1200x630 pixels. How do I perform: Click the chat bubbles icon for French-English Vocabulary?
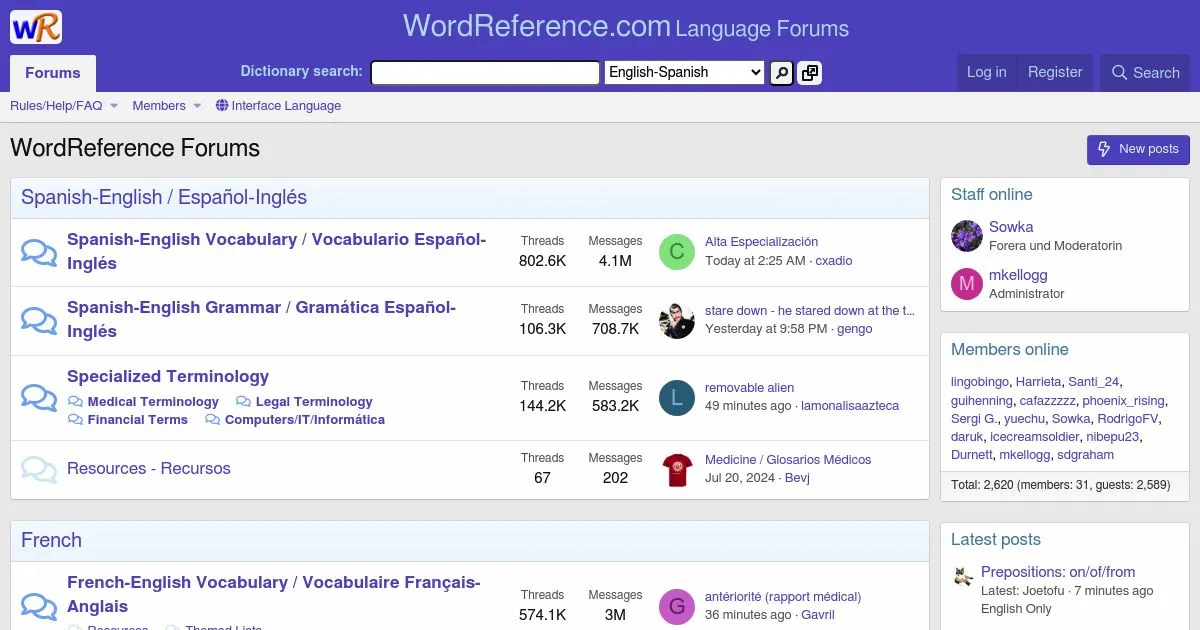tap(39, 605)
